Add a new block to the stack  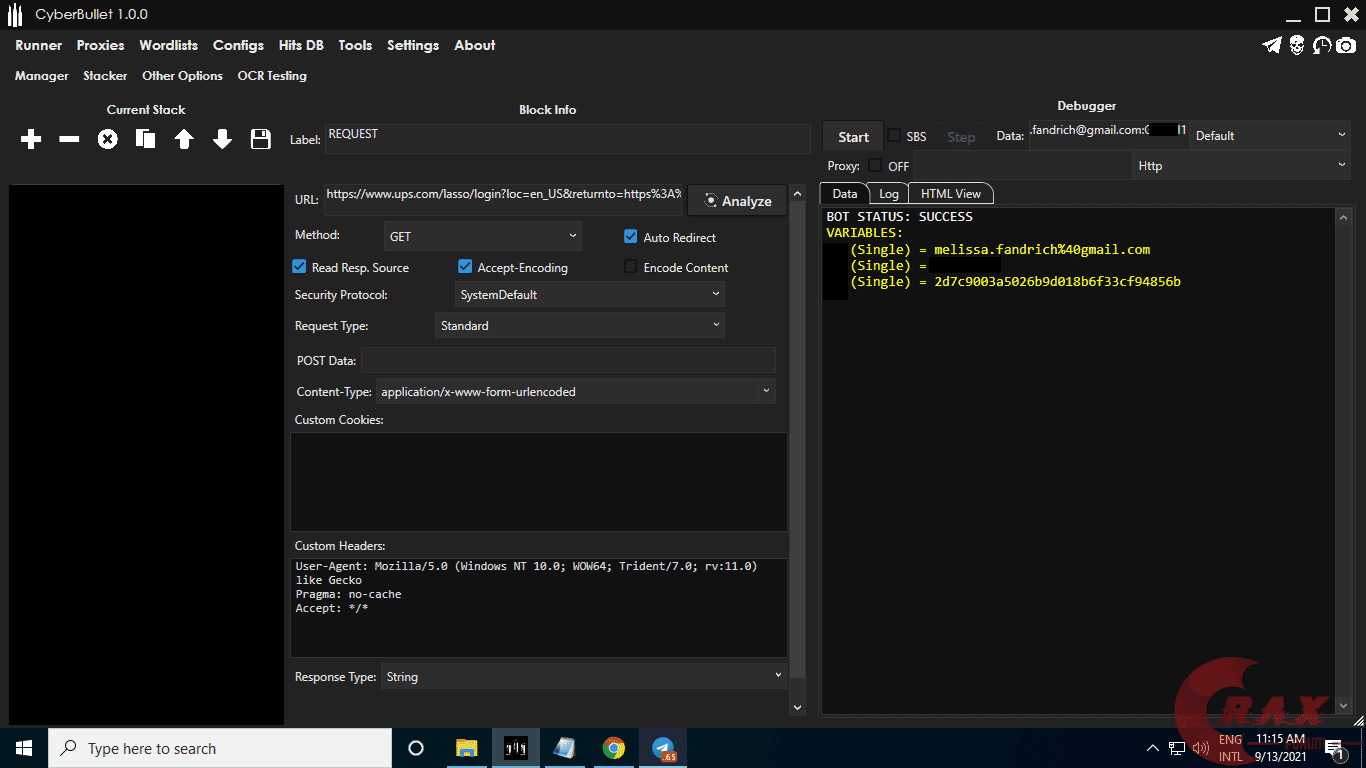coord(30,139)
